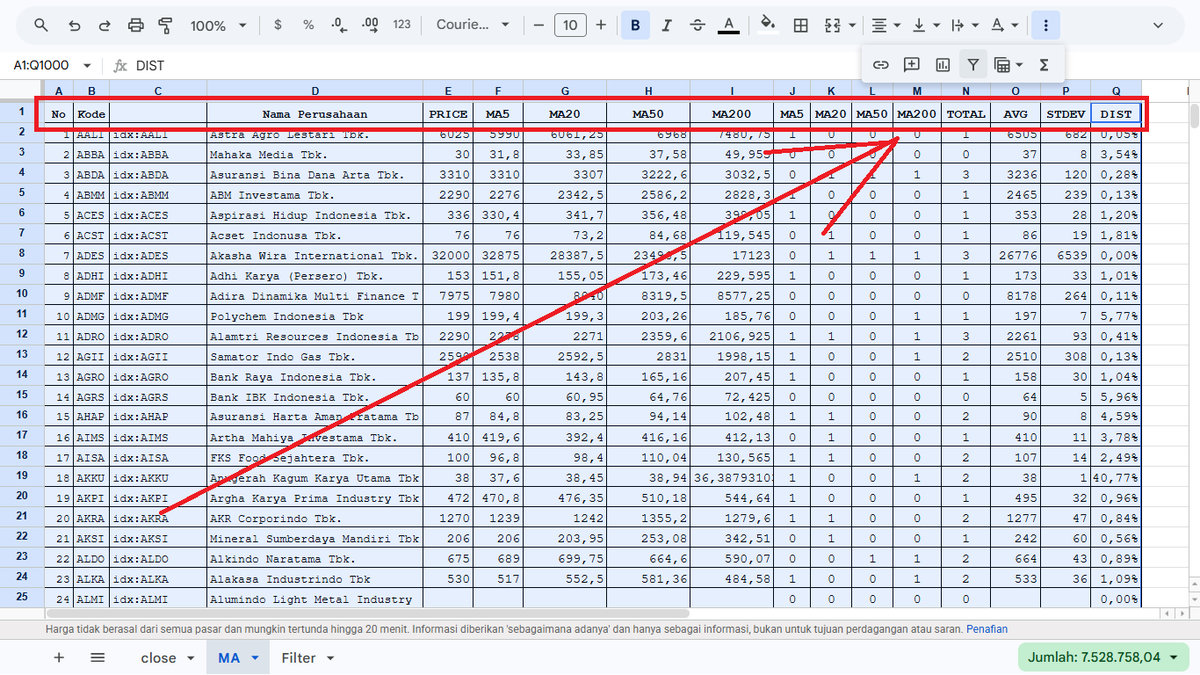Open the All Sheets list icon
The height and width of the screenshot is (675, 1200).
97,657
